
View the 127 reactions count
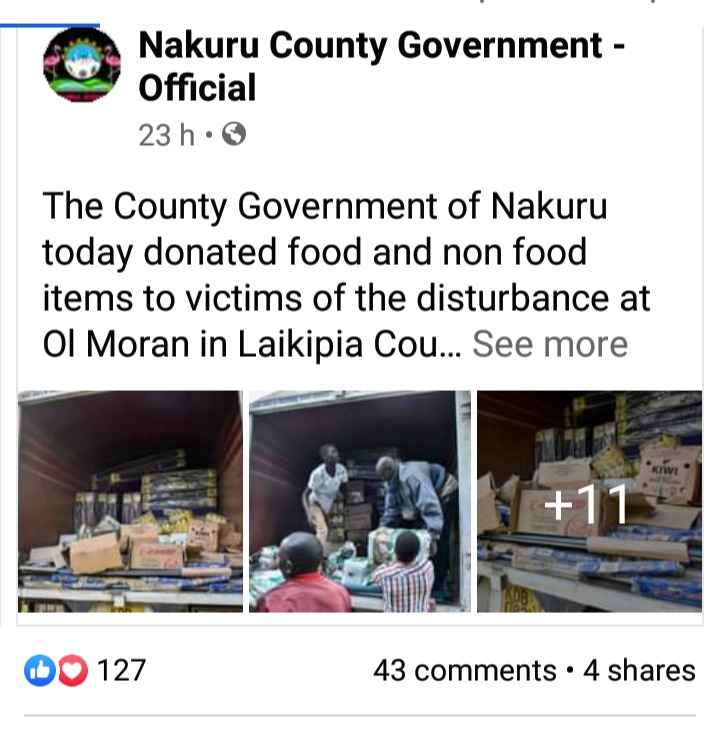(x=122, y=670)
